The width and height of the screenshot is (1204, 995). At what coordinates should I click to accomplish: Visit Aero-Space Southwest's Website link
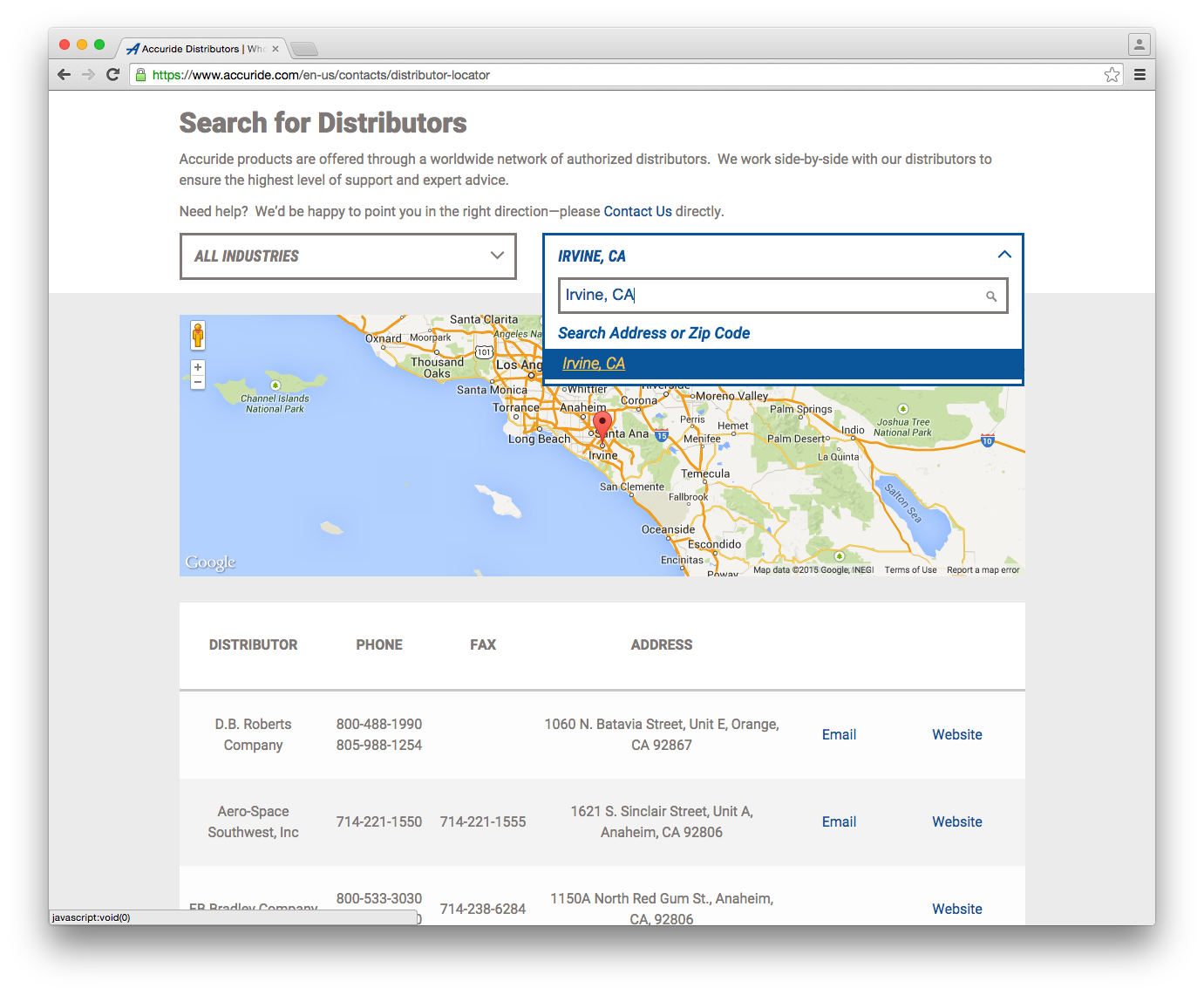point(956,821)
